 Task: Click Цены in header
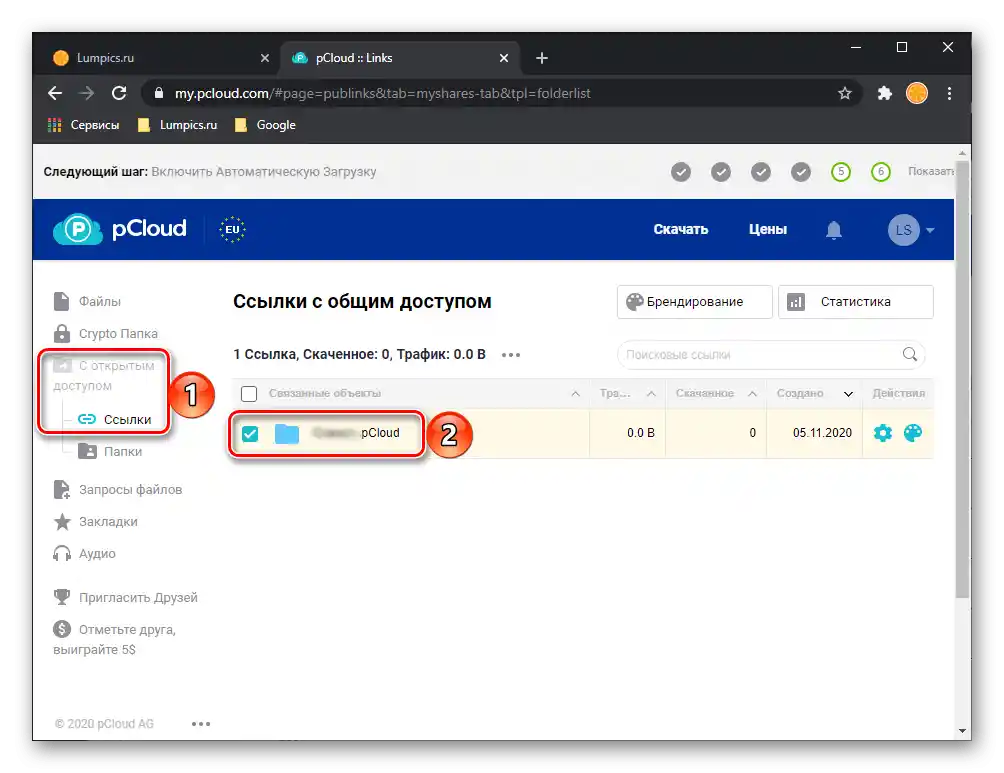(x=768, y=229)
